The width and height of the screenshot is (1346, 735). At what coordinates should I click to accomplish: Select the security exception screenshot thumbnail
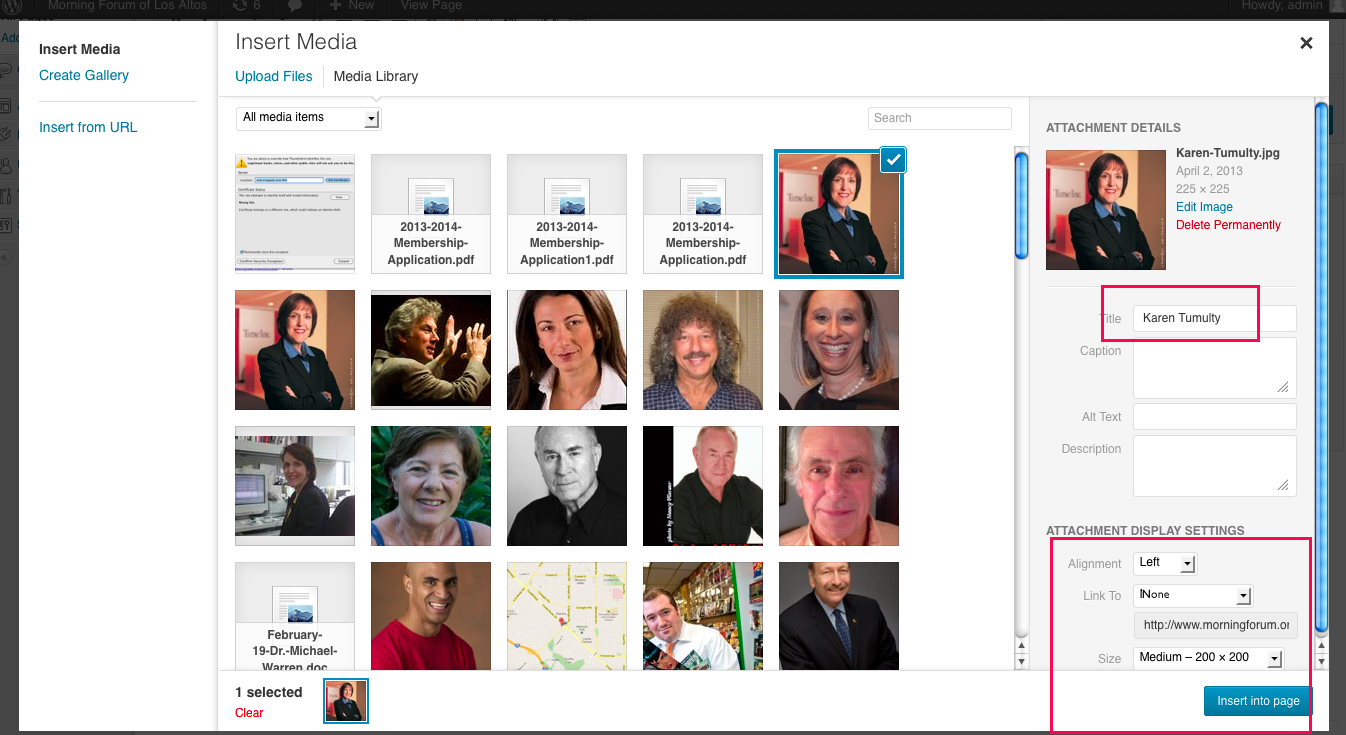coord(295,214)
